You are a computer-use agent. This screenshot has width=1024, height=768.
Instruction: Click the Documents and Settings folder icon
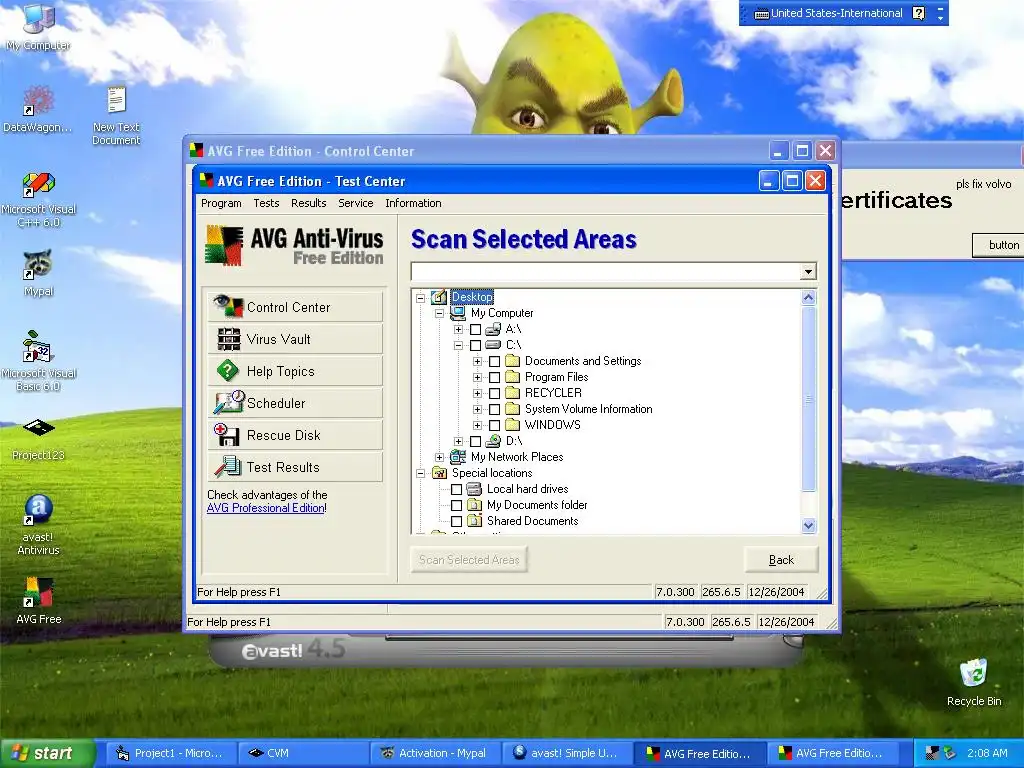coord(513,361)
